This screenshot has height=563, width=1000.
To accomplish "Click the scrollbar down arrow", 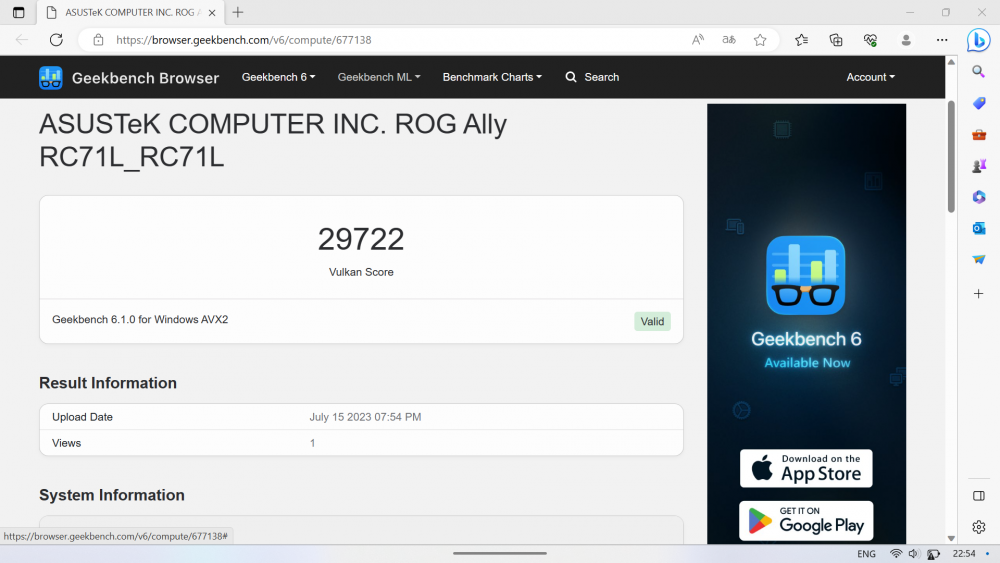I will coord(951,539).
